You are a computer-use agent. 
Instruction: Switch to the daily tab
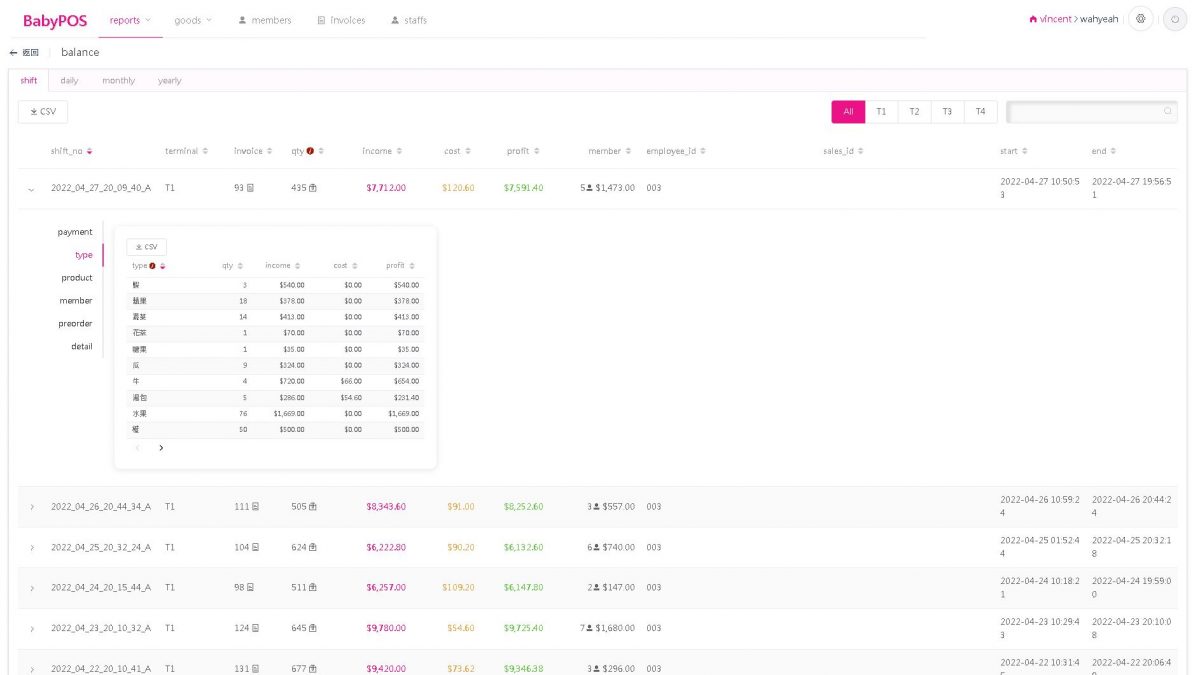pos(69,81)
